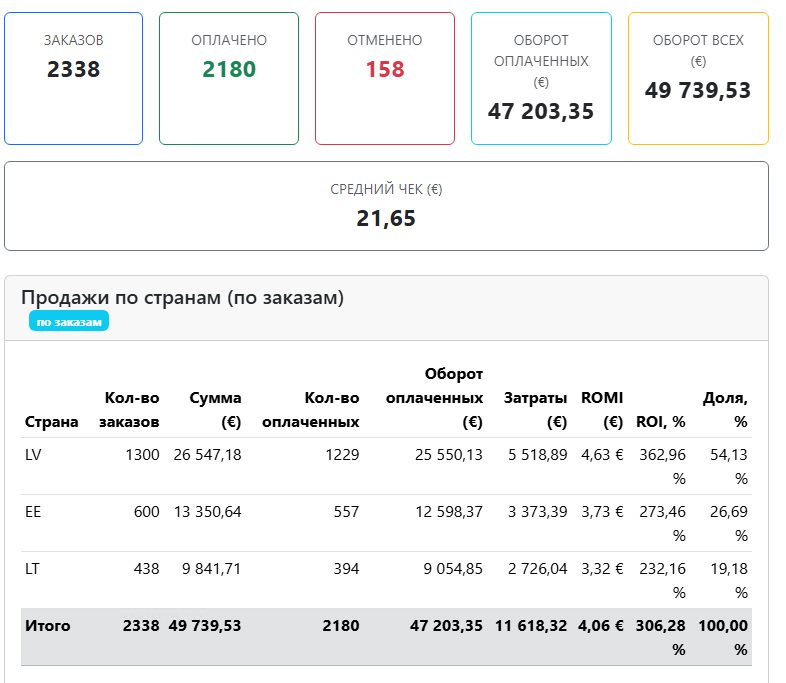Click the 'Итого' row label
The height and width of the screenshot is (683, 786).
pos(48,626)
